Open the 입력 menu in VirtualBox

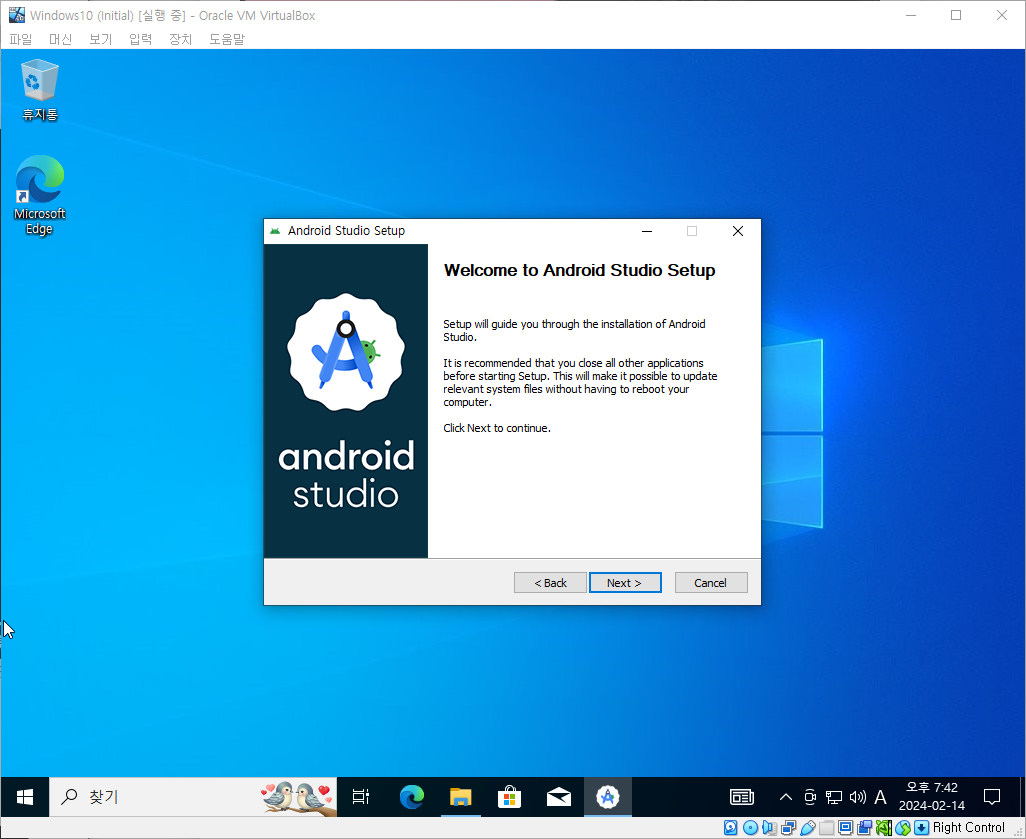[x=140, y=39]
